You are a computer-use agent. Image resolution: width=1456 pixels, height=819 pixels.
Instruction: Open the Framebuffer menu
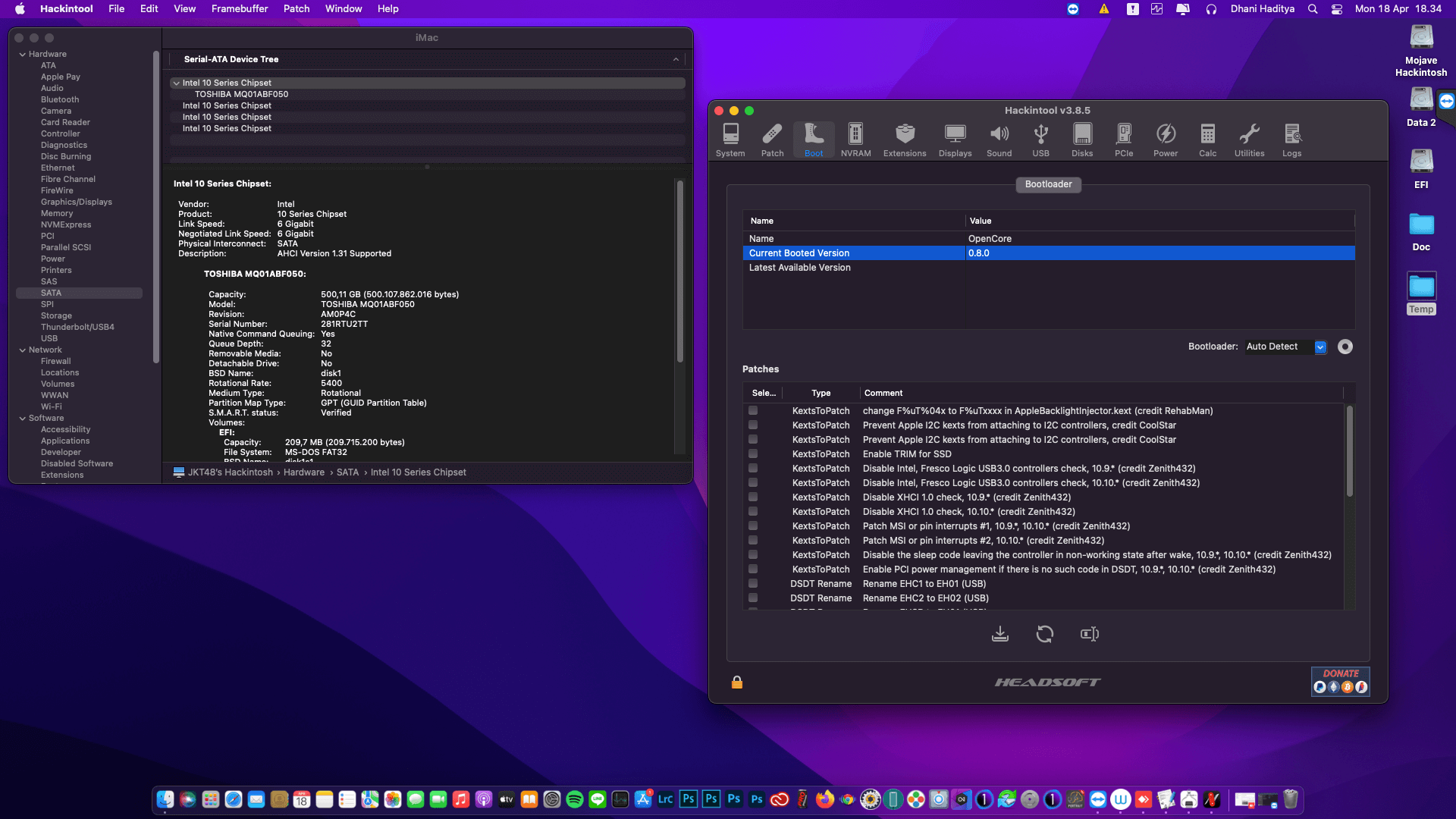239,9
